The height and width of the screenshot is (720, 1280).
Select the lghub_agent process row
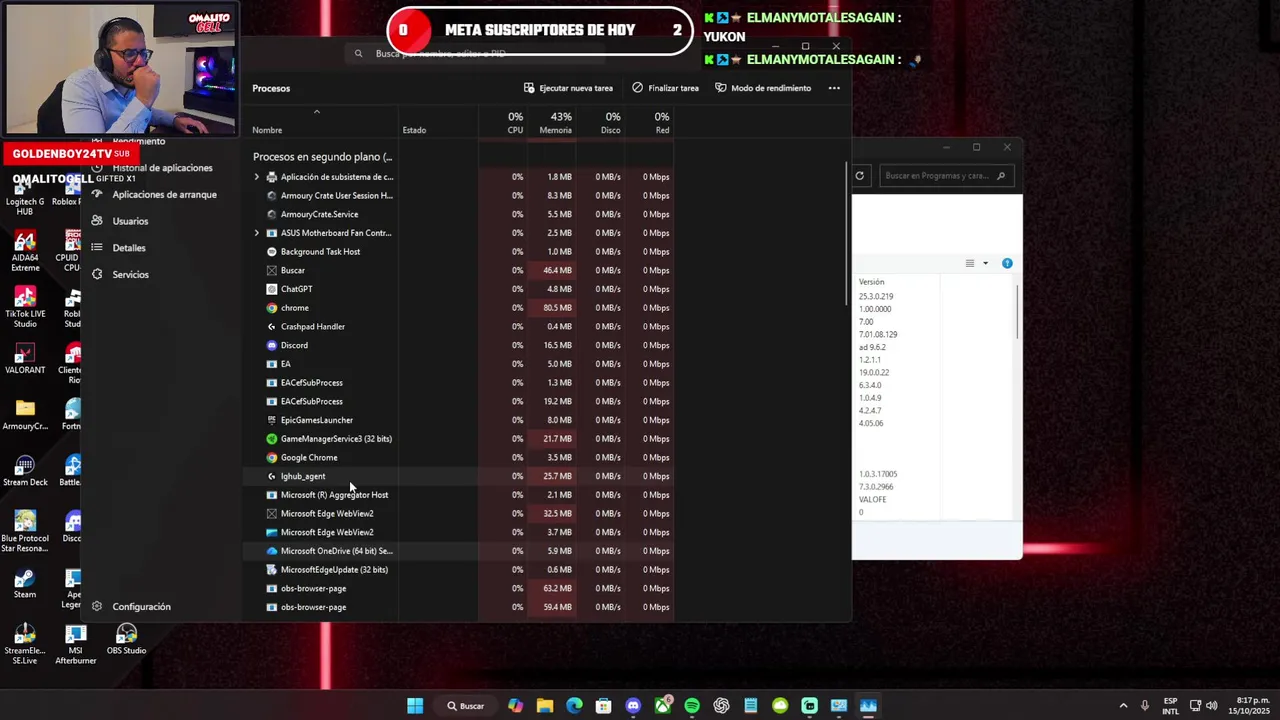[x=460, y=476]
